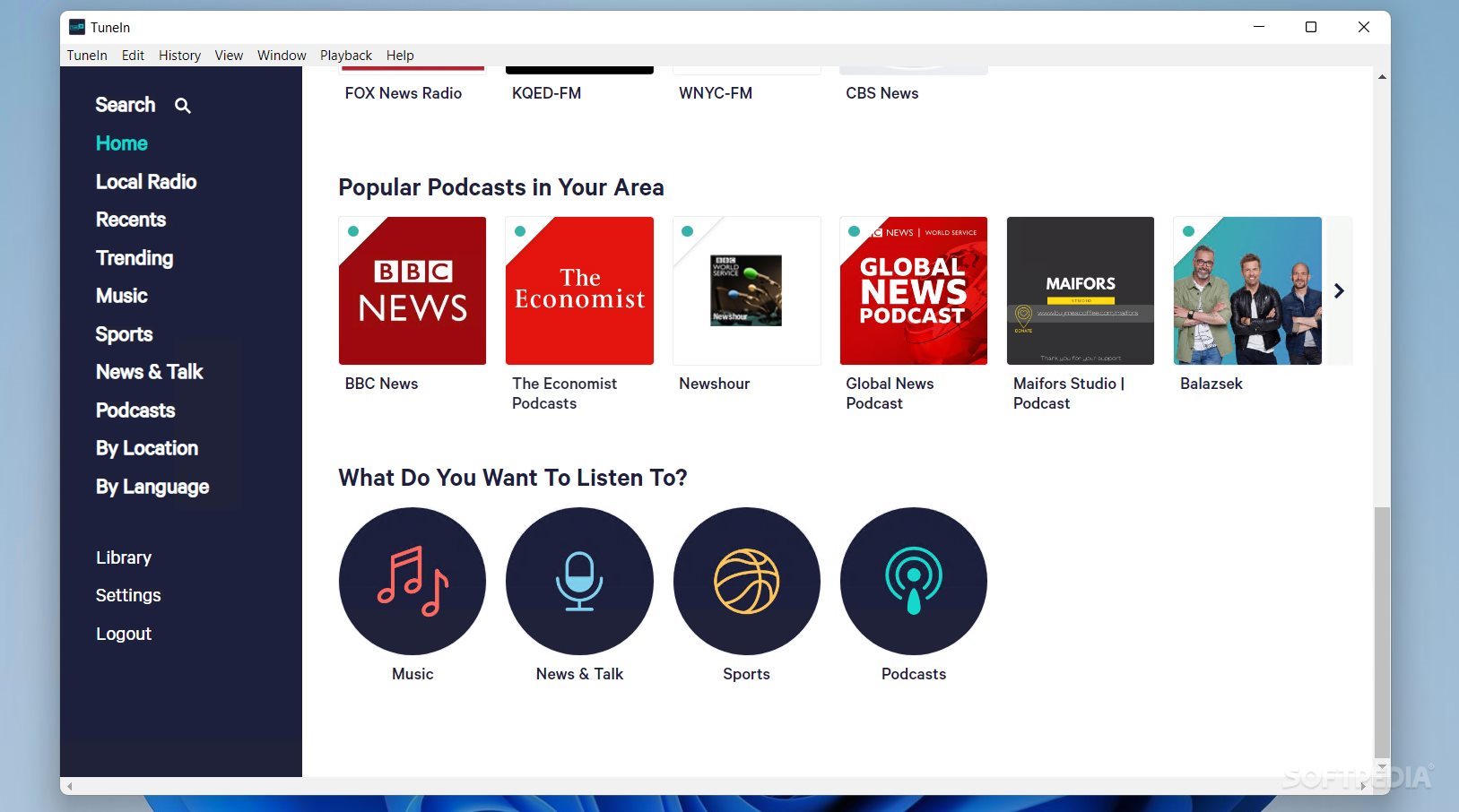Image resolution: width=1459 pixels, height=812 pixels.
Task: Open Local Radio in sidebar
Action: (x=146, y=182)
